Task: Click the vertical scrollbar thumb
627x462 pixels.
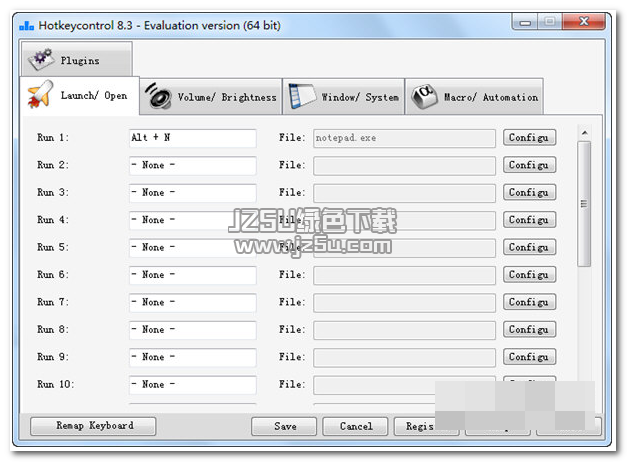Action: pos(584,204)
